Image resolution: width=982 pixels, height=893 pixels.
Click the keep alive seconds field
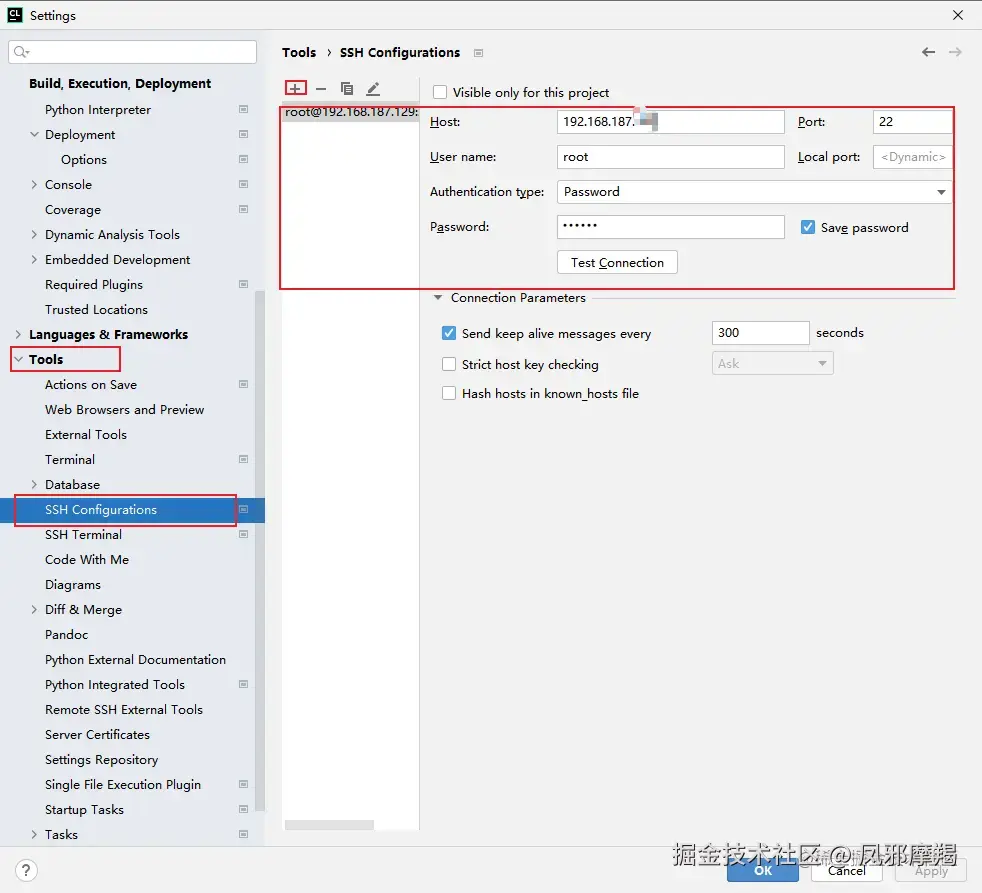pos(760,333)
